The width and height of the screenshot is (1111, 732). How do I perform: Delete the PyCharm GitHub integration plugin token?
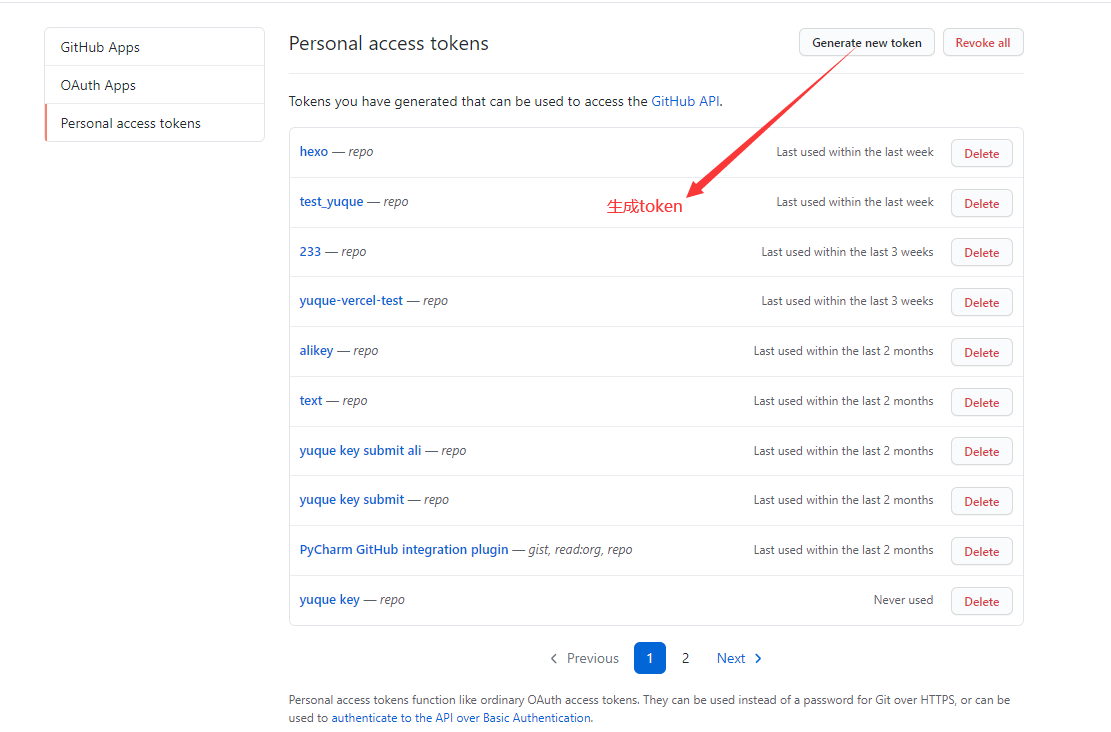point(981,551)
